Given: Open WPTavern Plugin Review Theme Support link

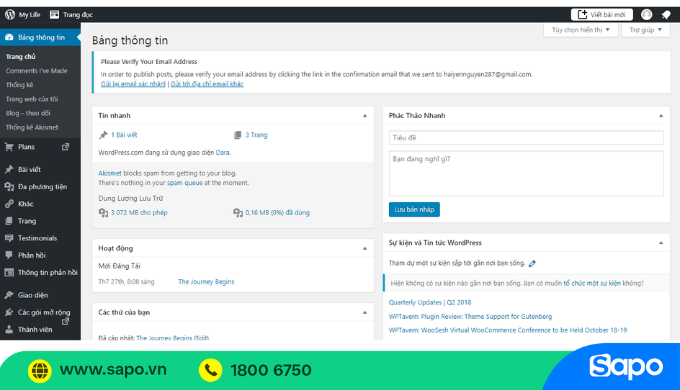Looking at the screenshot, I should click(471, 316).
